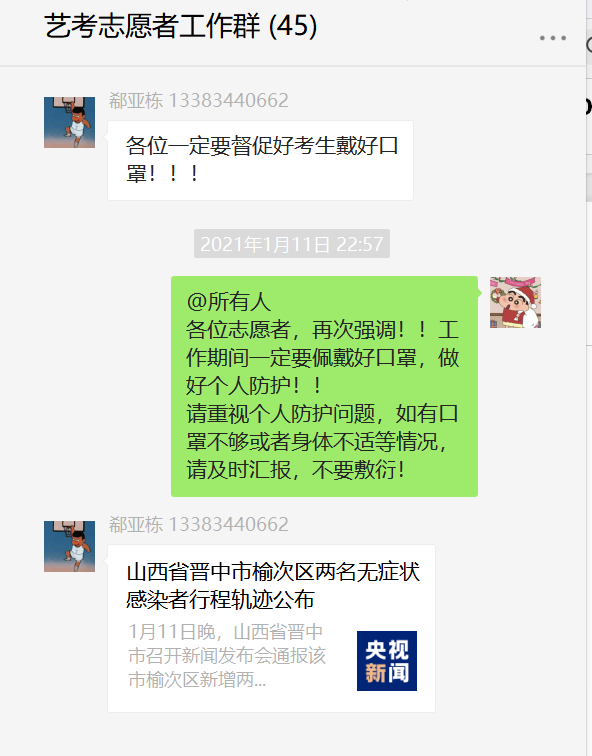
Task: Open article 山西省晋中市榆次区两名无症状感染者行程轨迹公布
Action: pyautogui.click(x=273, y=586)
